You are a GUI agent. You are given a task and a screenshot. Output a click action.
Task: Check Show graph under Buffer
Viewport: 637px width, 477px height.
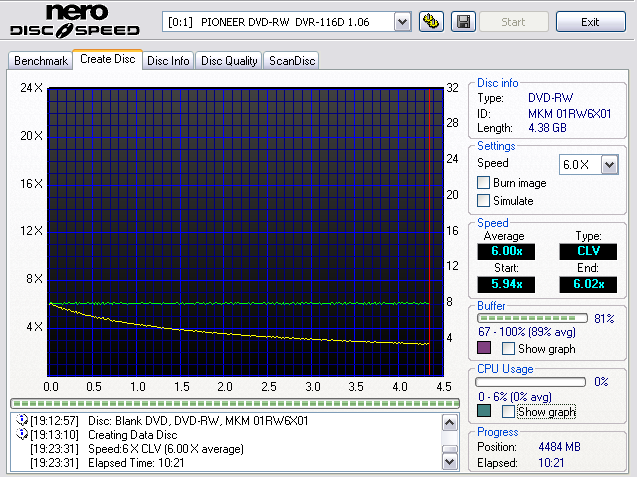[x=509, y=349]
